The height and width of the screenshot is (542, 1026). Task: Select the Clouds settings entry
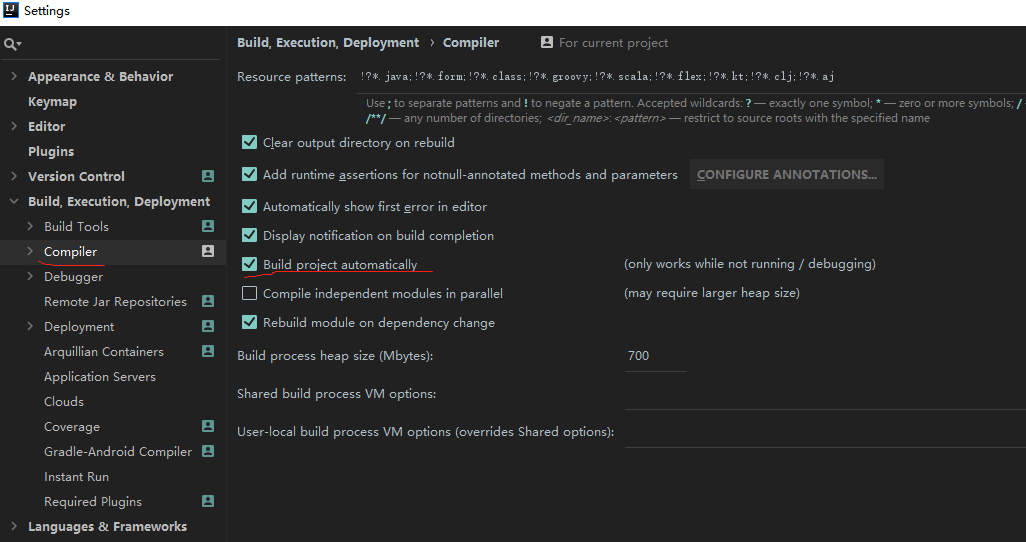63,401
